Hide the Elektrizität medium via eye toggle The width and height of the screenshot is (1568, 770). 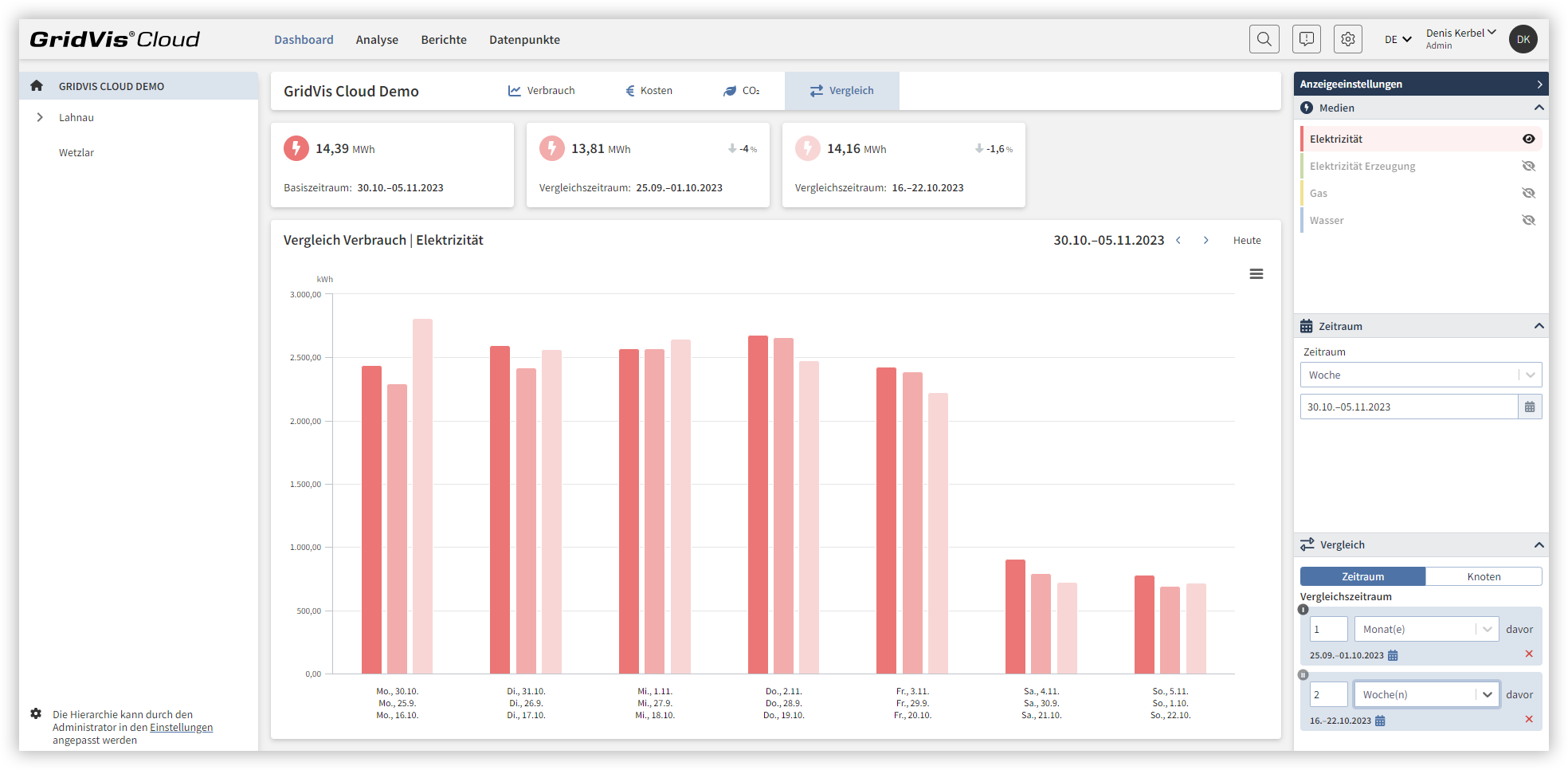tap(1528, 138)
